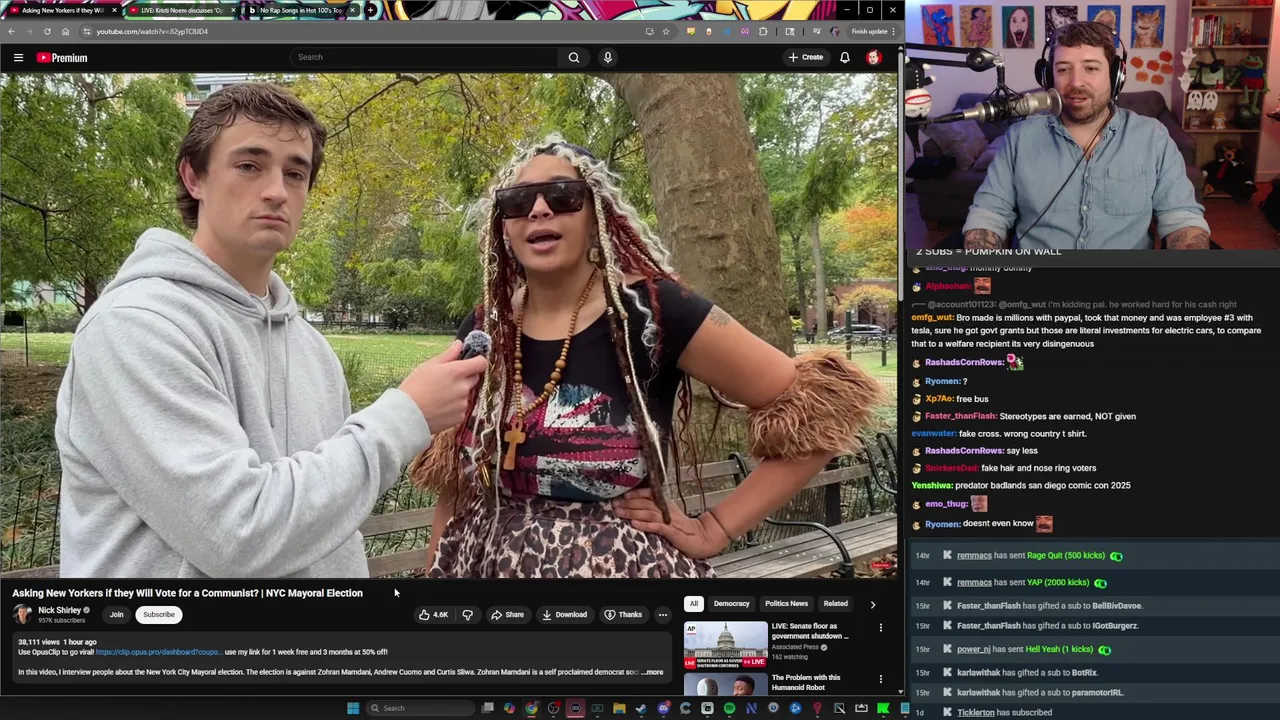
Task: Click the Thanks button
Action: (x=623, y=615)
